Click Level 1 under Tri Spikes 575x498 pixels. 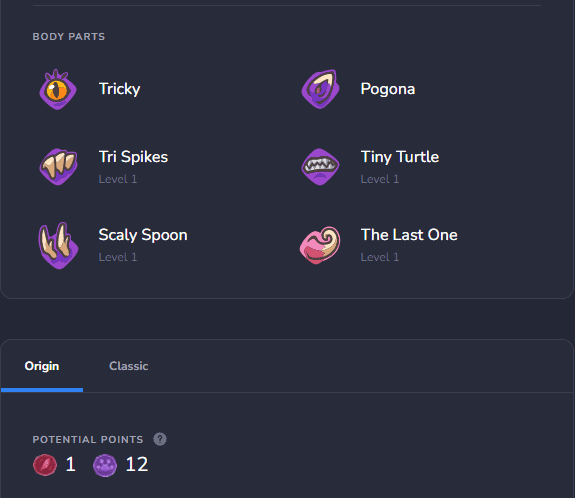click(118, 179)
